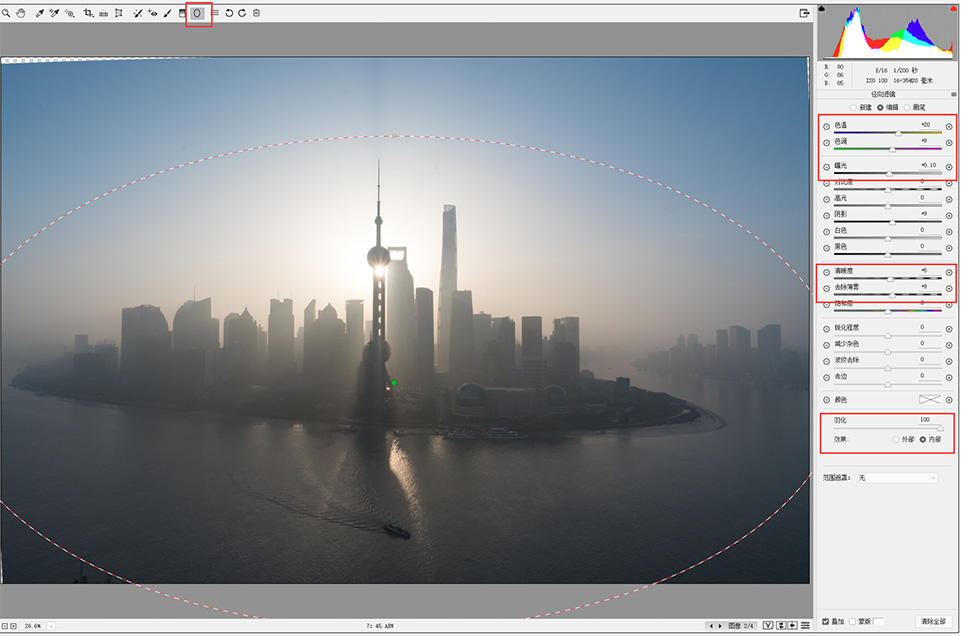Viewport: 961px width, 636px height.
Task: Click the 颜色 color swatch box
Action: pos(930,399)
